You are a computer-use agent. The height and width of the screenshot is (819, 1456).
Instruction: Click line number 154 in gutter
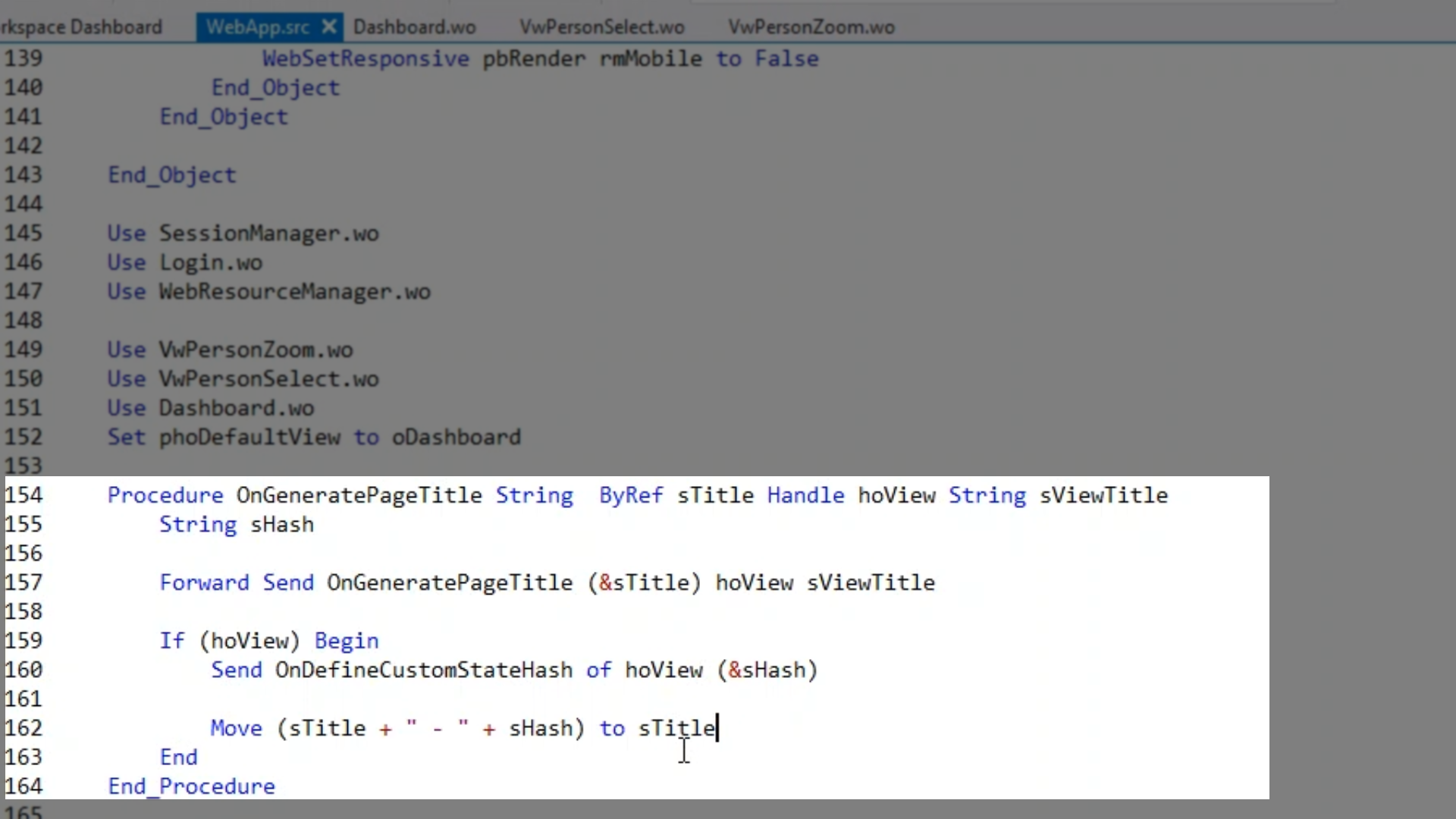24,495
